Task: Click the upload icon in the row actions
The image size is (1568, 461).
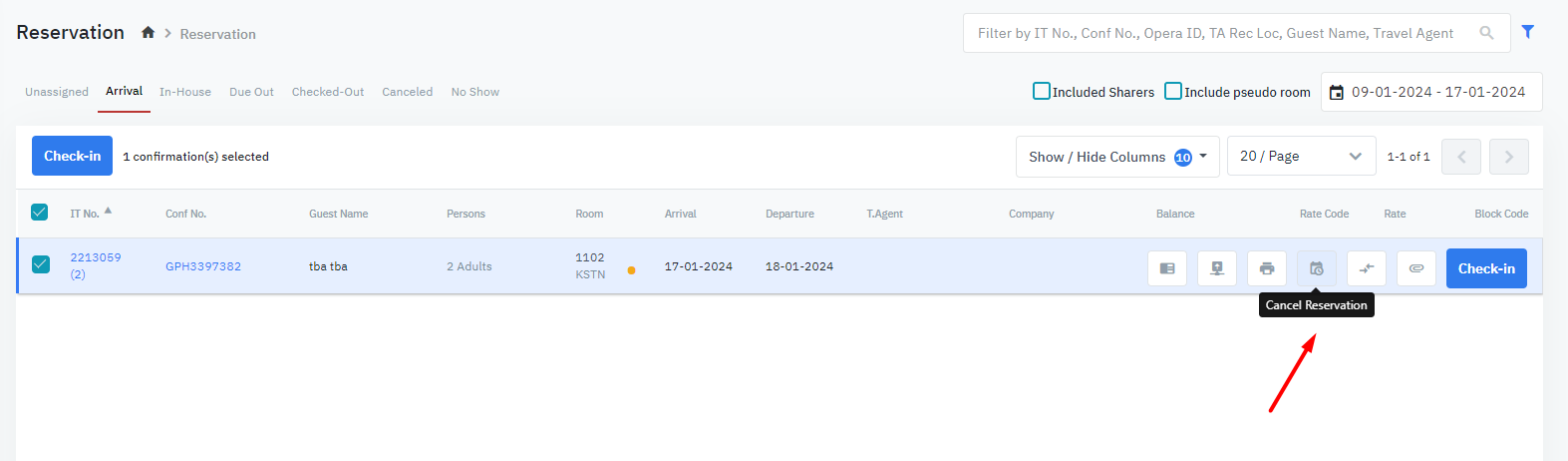Action: click(x=1216, y=268)
